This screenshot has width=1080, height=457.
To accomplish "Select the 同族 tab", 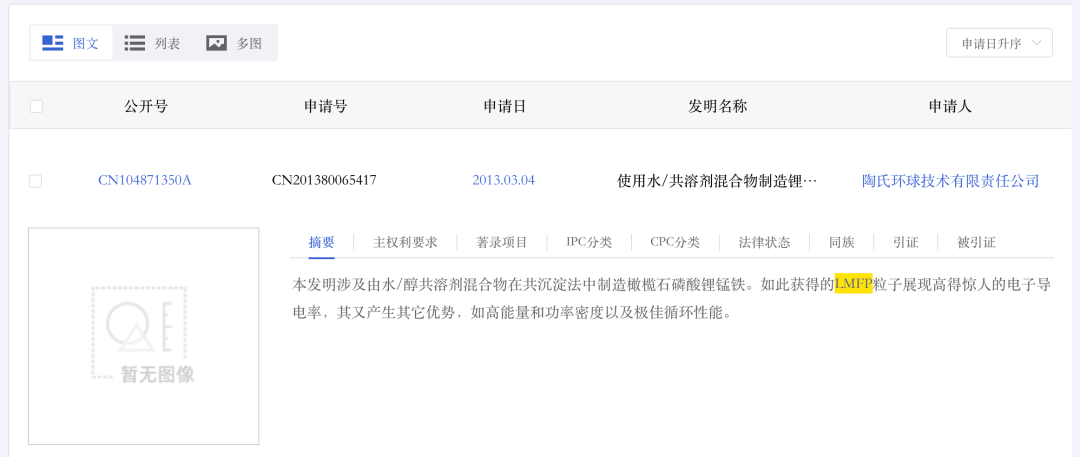I will (842, 243).
